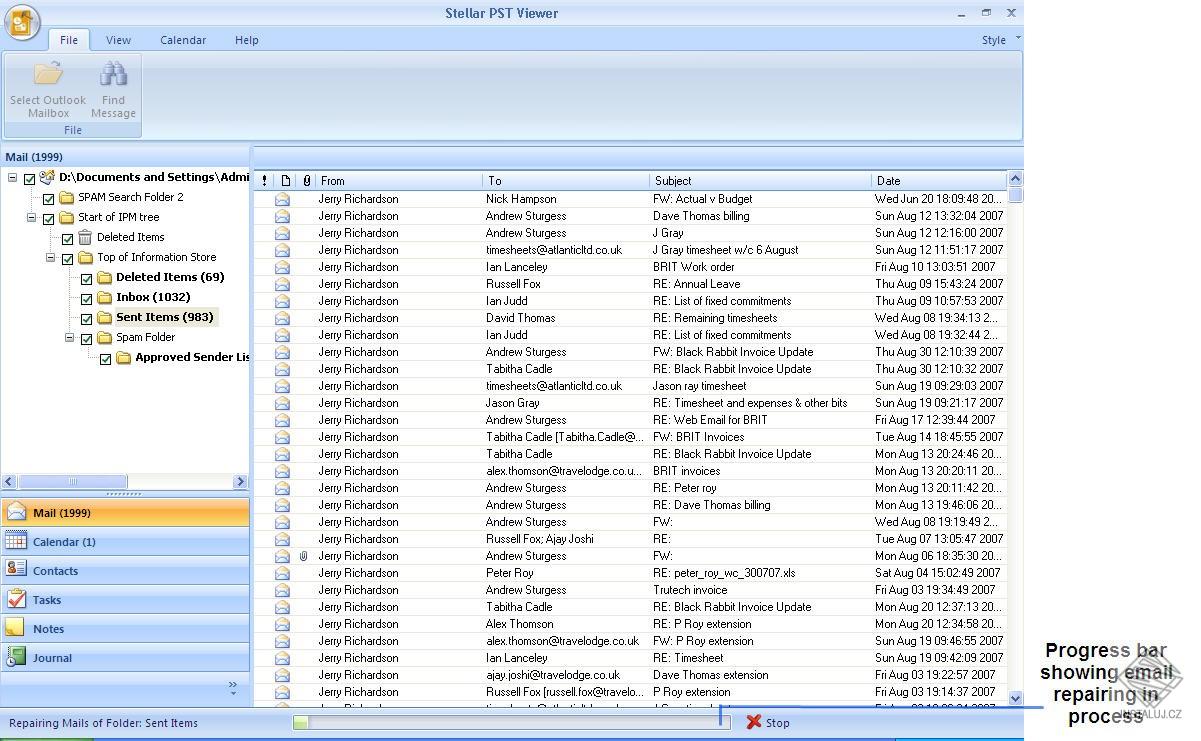This screenshot has width=1201, height=741.
Task: Open the Calendar pane from the sidebar
Action: click(15, 541)
